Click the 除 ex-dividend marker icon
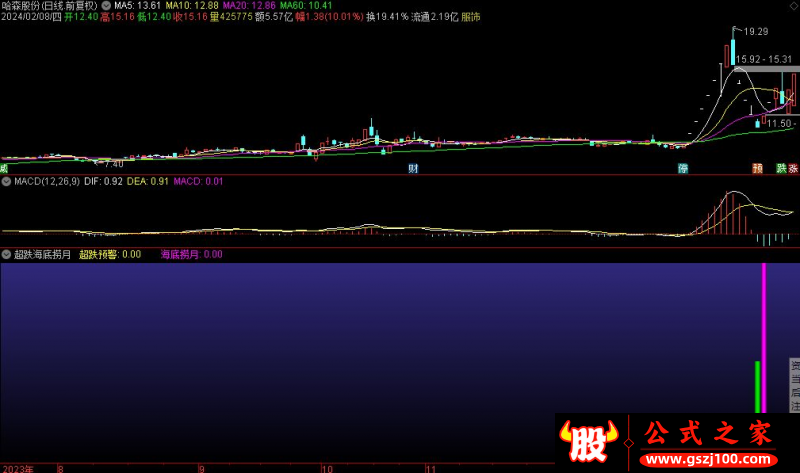The image size is (800, 473). click(683, 169)
